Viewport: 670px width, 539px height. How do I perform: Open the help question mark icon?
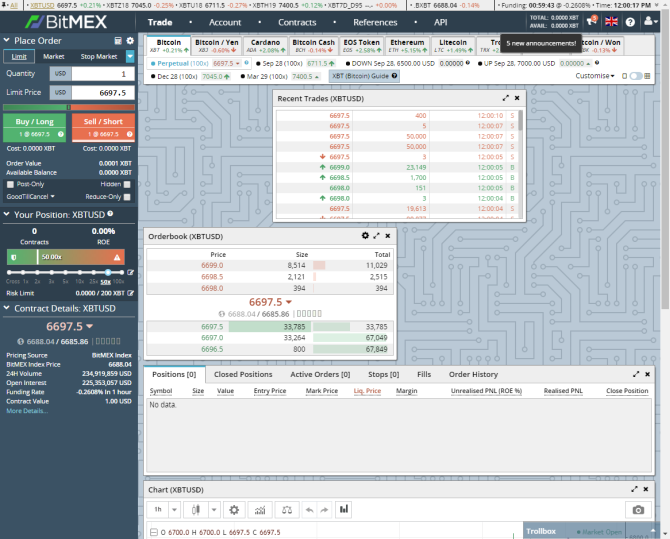click(630, 22)
